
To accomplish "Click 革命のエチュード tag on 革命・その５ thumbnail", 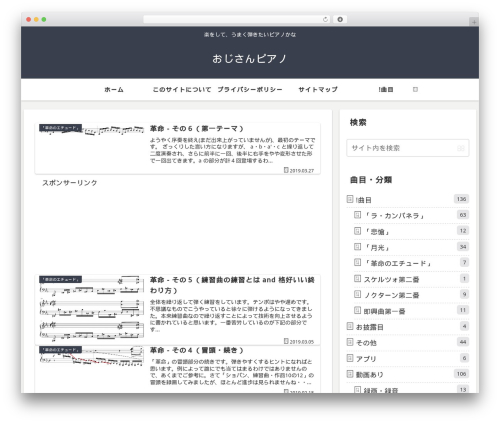I will (x=60, y=279).
